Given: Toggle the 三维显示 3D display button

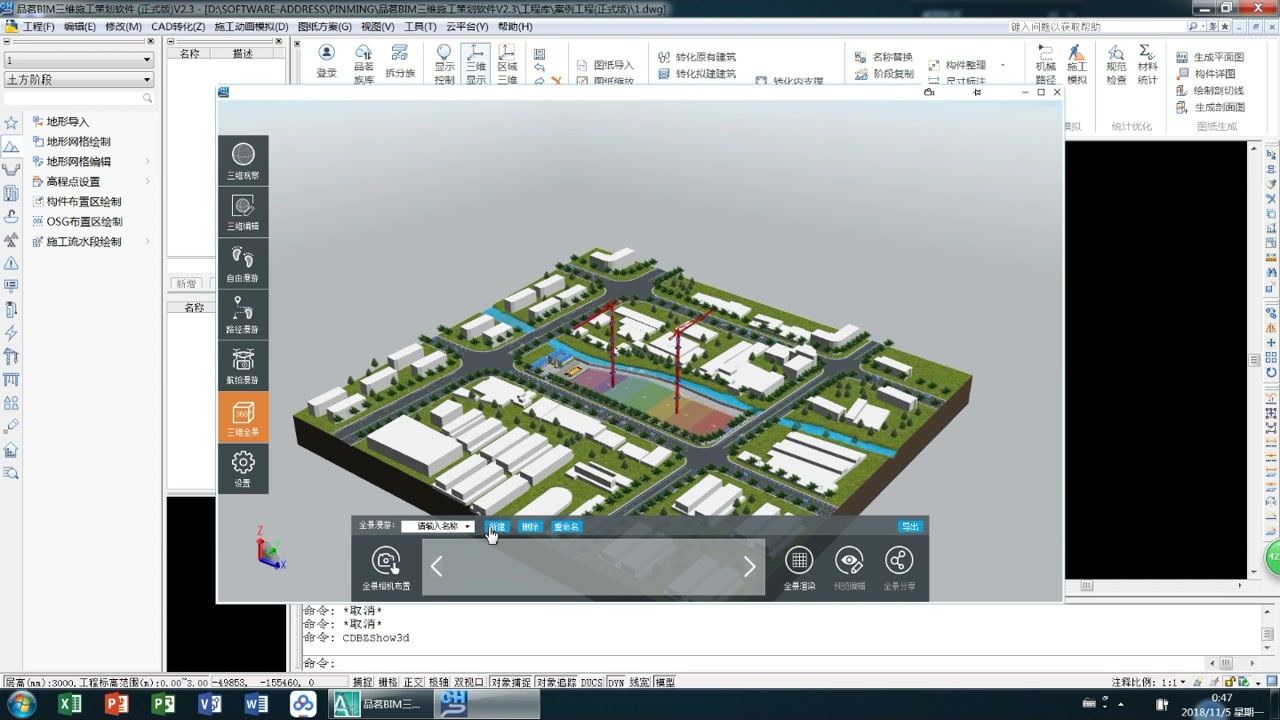Looking at the screenshot, I should tap(476, 64).
